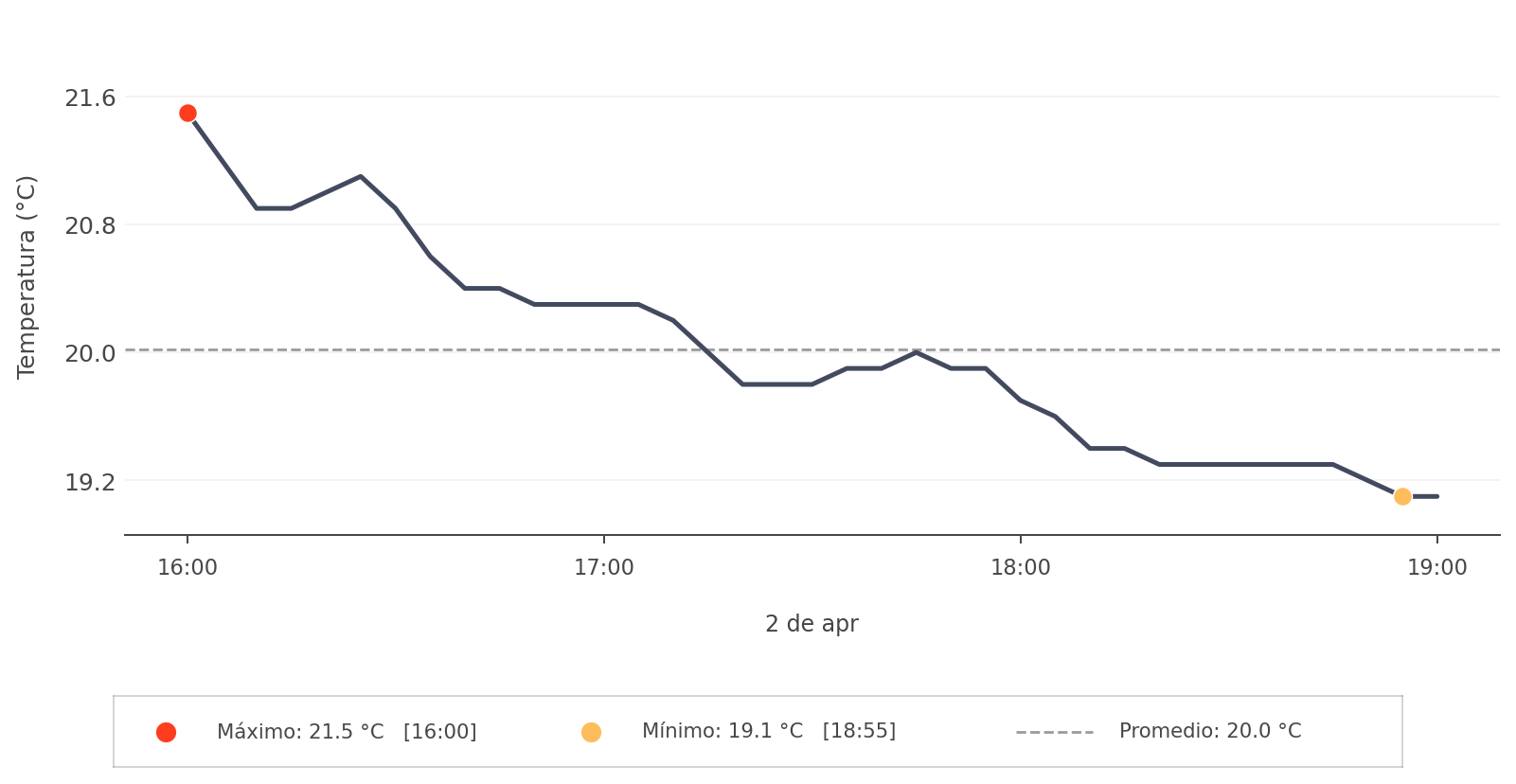This screenshot has width=1516, height=784.
Task: Click the 17:00 time axis label
Action: (x=604, y=568)
